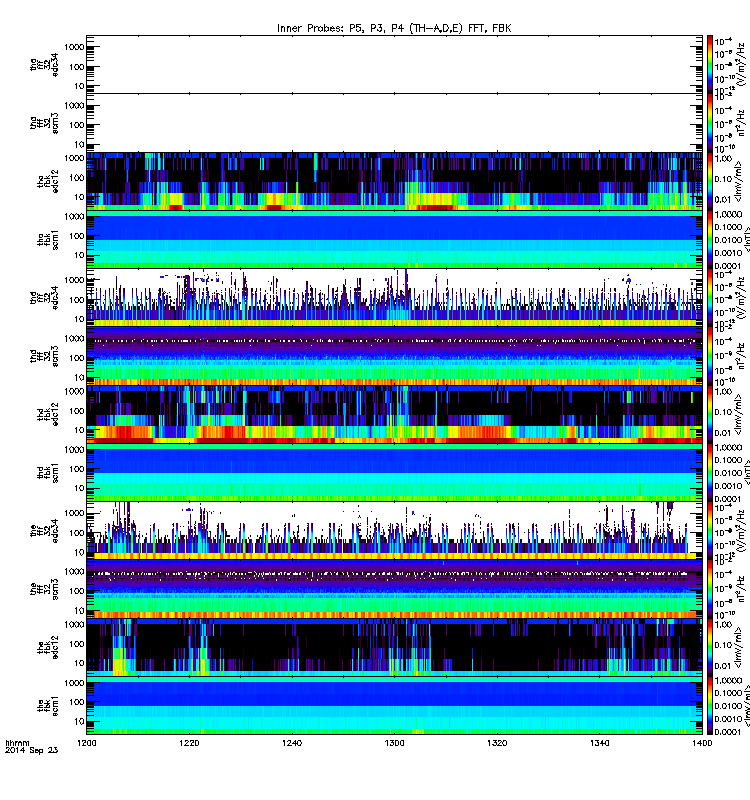The image size is (750, 800).
Task: Click the 'hhmm' axis unit label
Action: [17, 743]
